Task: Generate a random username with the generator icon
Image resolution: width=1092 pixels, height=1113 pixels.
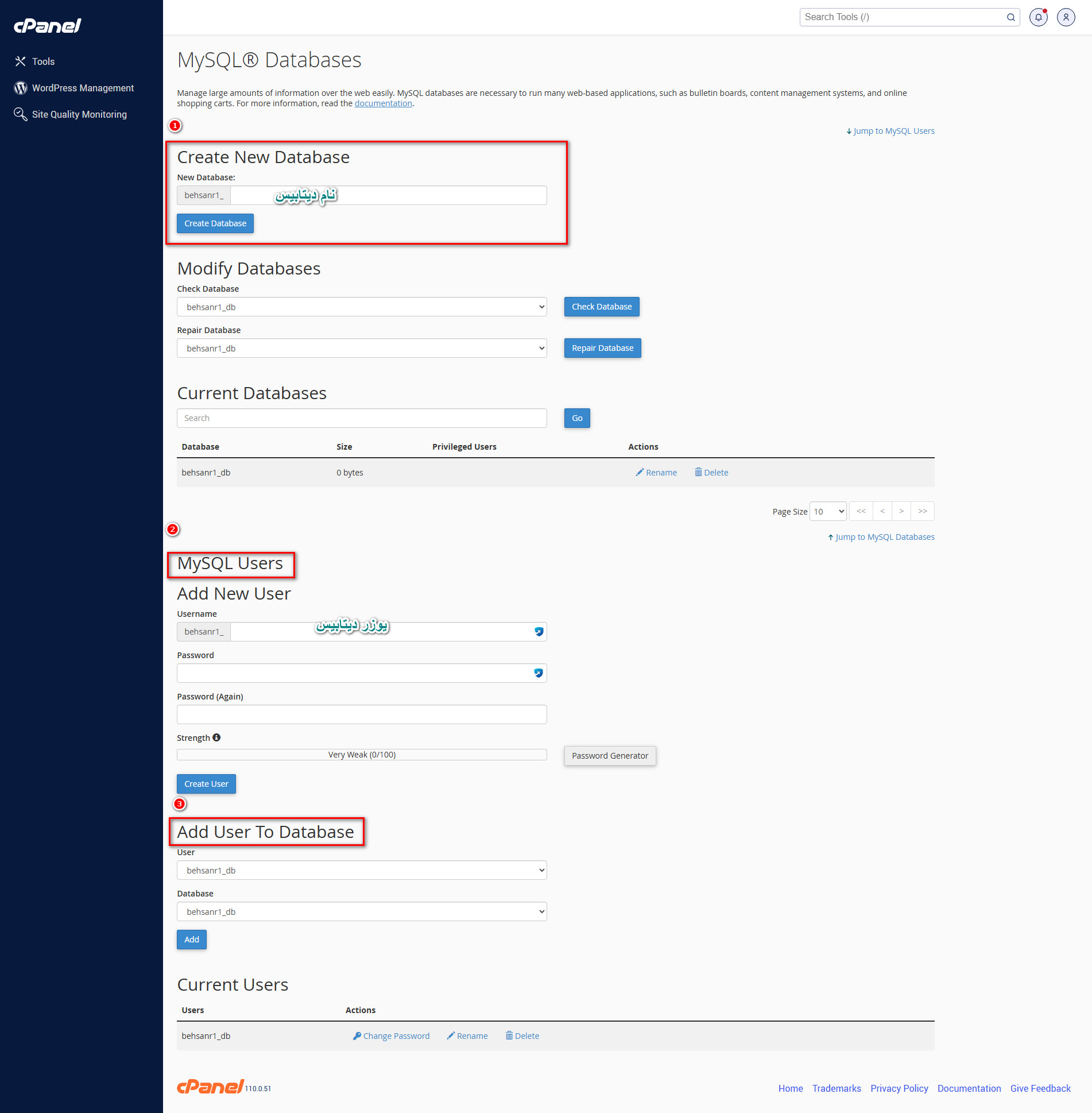Action: point(538,631)
